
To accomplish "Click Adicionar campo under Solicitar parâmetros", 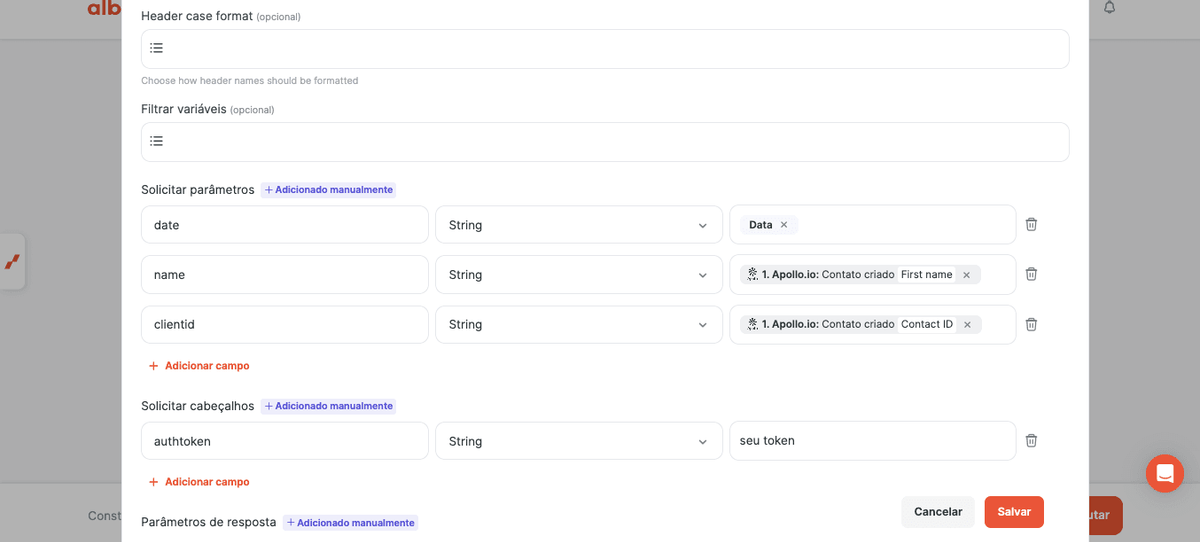I will 199,366.
